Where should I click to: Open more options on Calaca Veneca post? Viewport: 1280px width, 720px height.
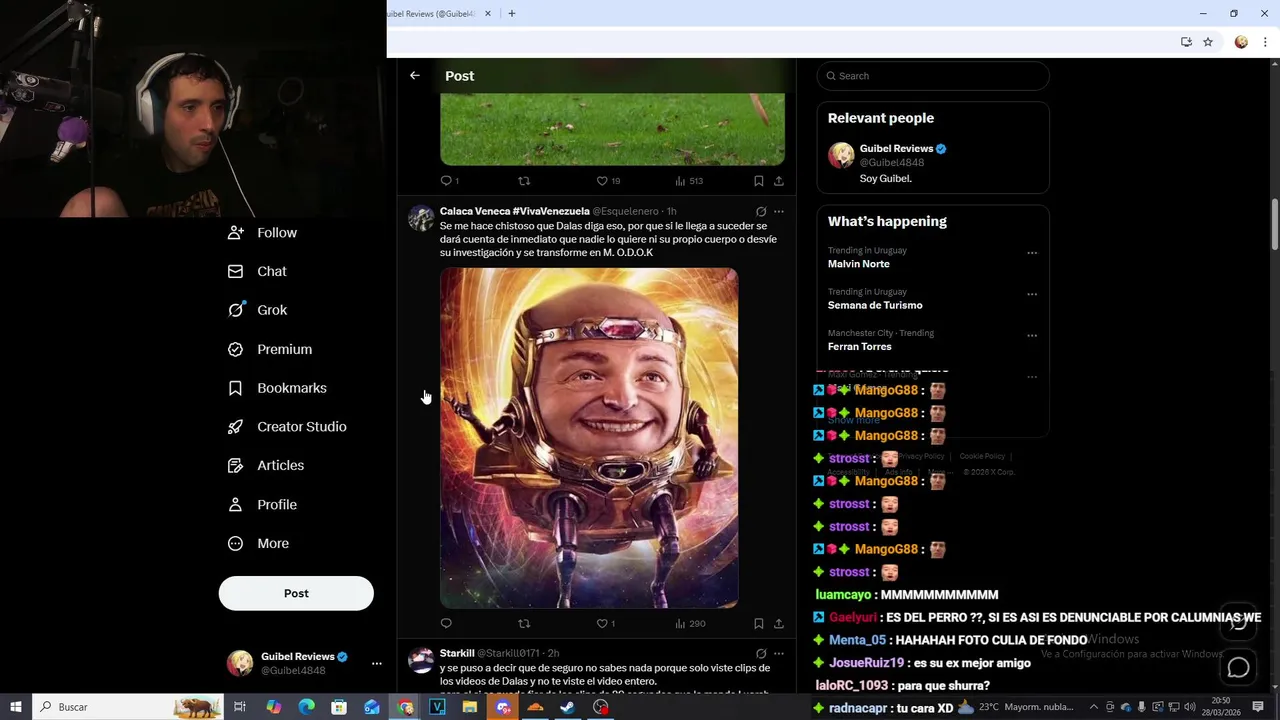pyautogui.click(x=779, y=212)
